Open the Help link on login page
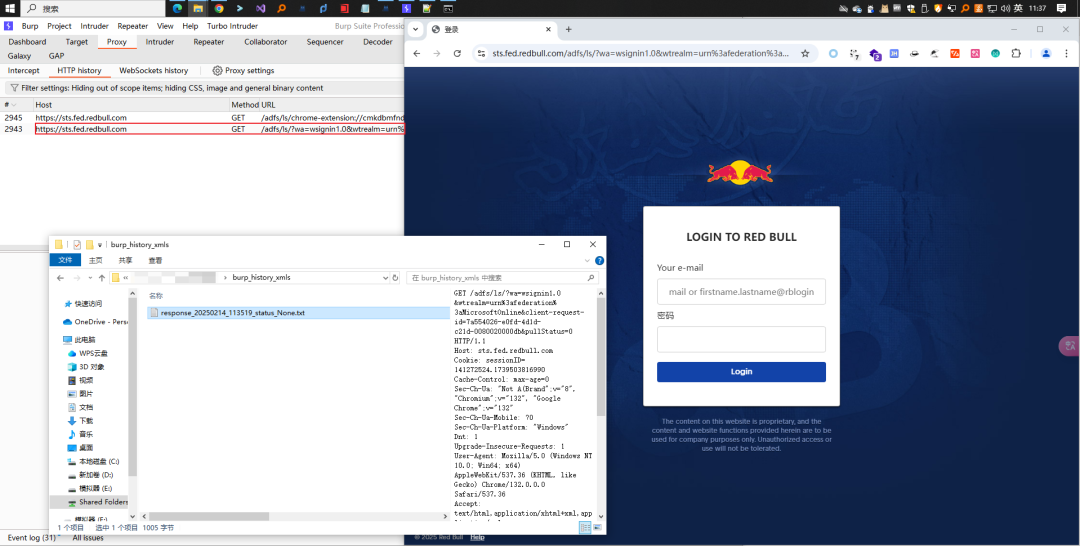This screenshot has width=1080, height=546. tap(477, 538)
